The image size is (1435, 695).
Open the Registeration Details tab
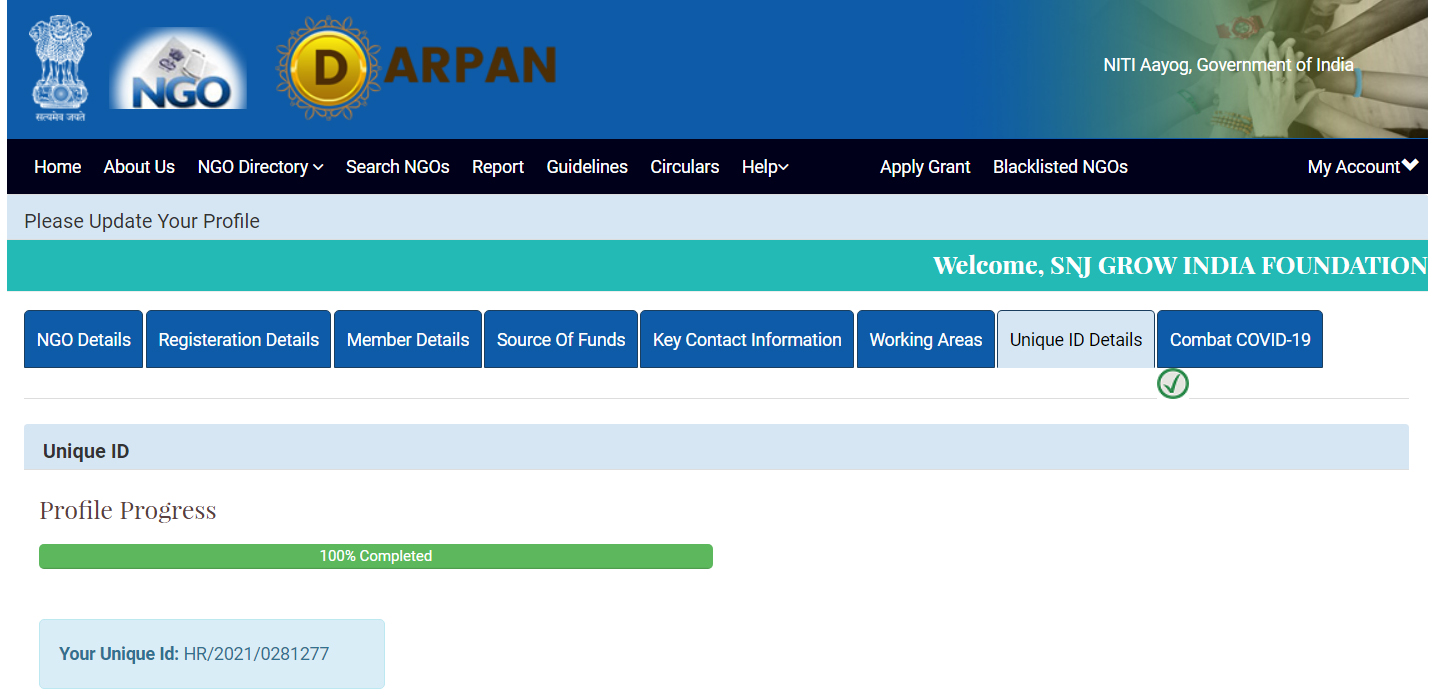[239, 340]
